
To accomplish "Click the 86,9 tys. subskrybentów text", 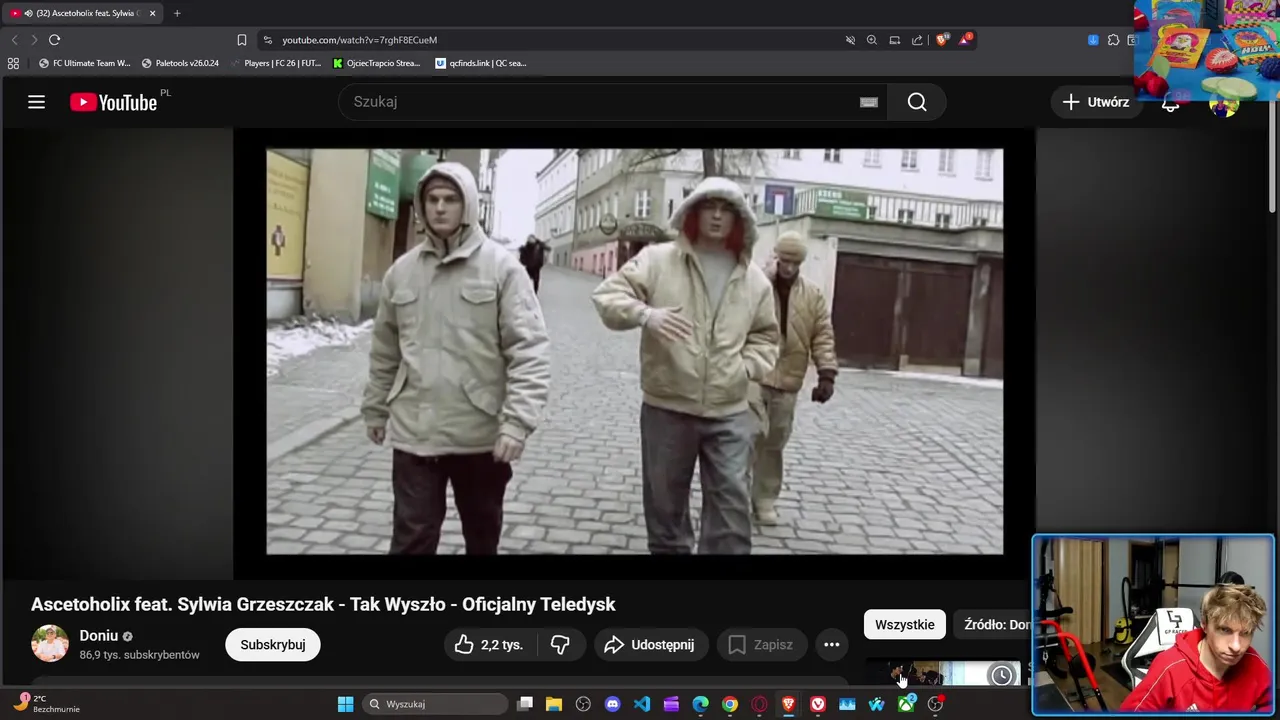I will (x=140, y=655).
